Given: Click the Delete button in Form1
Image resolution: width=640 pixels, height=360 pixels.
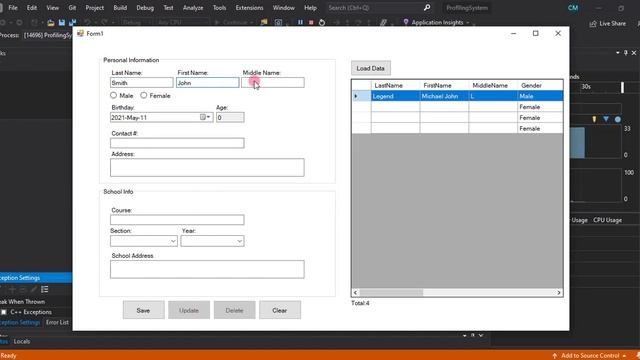Looking at the screenshot, I should click(234, 310).
